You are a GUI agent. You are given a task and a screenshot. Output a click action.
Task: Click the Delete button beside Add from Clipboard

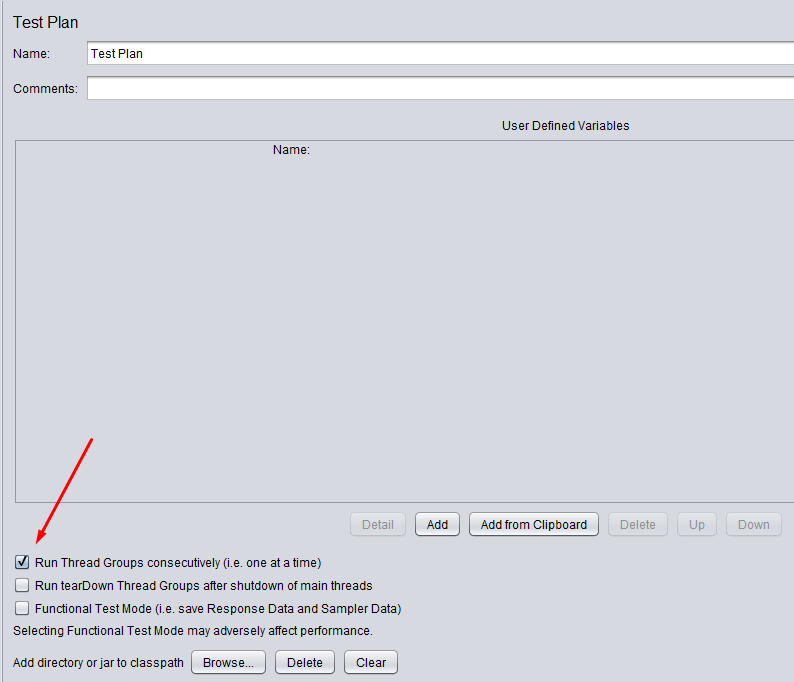click(638, 525)
